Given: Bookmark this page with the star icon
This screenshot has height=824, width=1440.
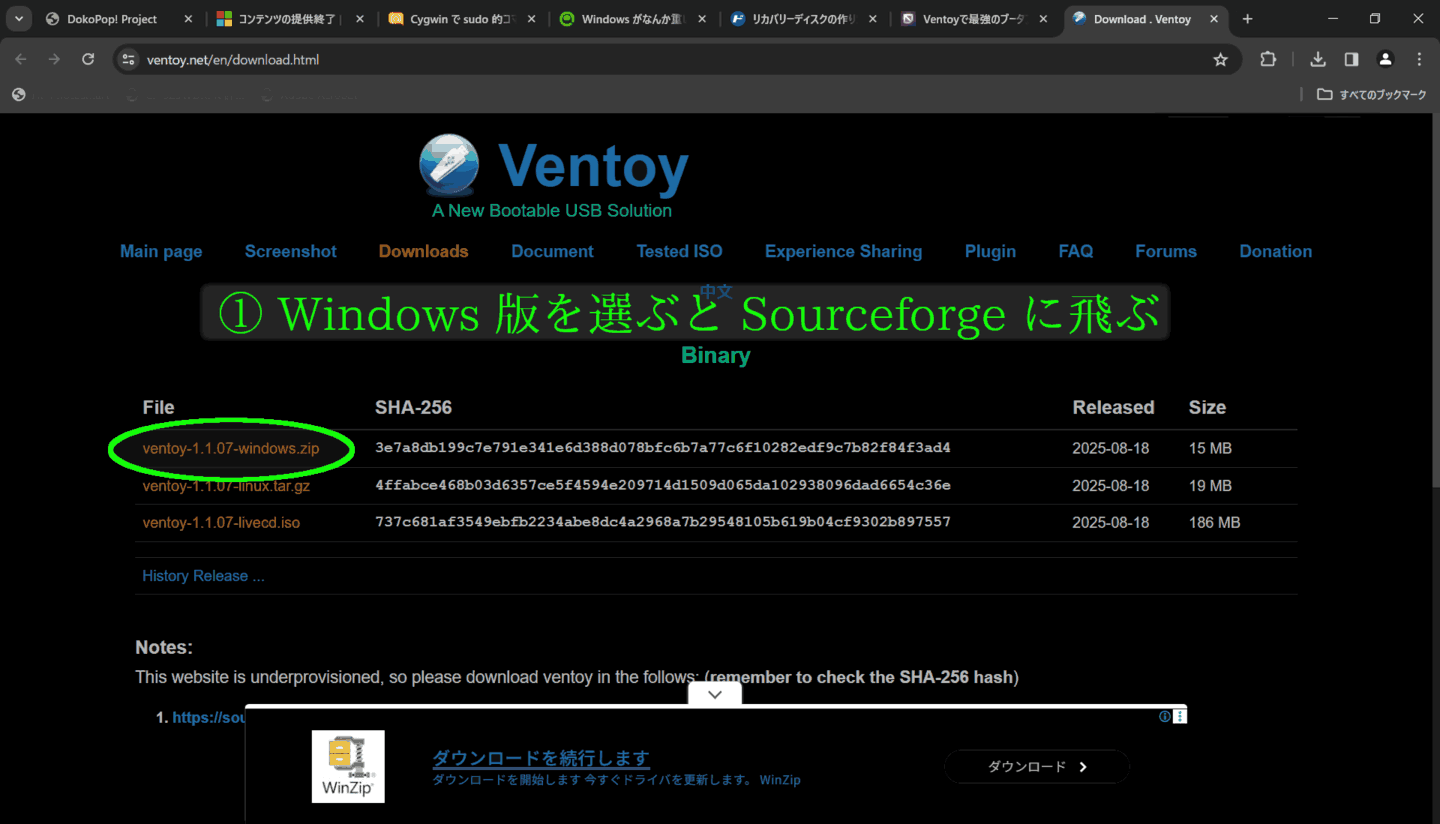Looking at the screenshot, I should tap(1220, 60).
